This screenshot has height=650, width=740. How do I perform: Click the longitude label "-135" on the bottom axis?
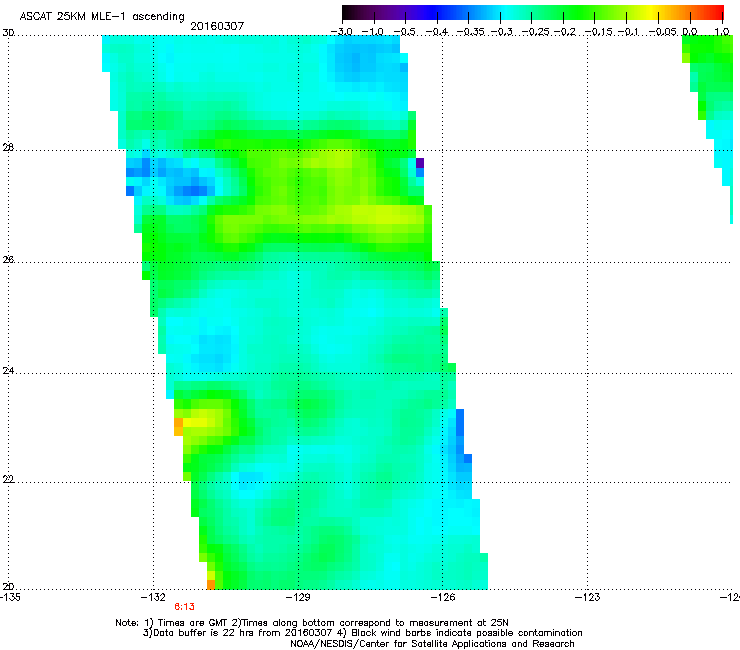tap(10, 597)
